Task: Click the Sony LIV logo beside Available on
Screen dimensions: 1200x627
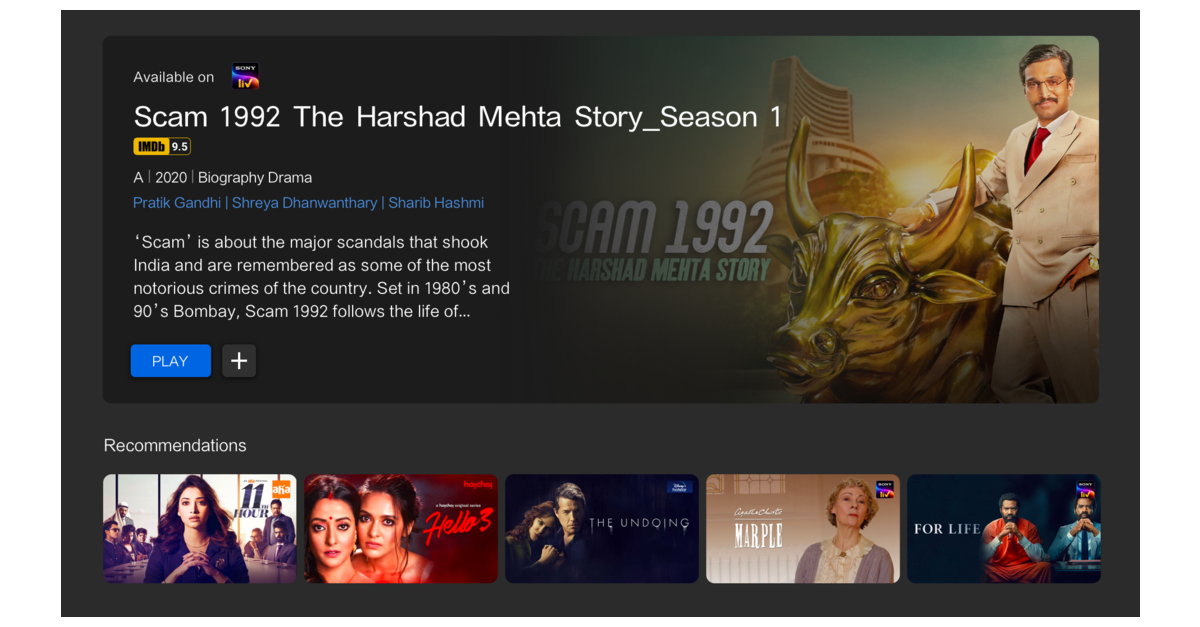Action: coord(245,76)
